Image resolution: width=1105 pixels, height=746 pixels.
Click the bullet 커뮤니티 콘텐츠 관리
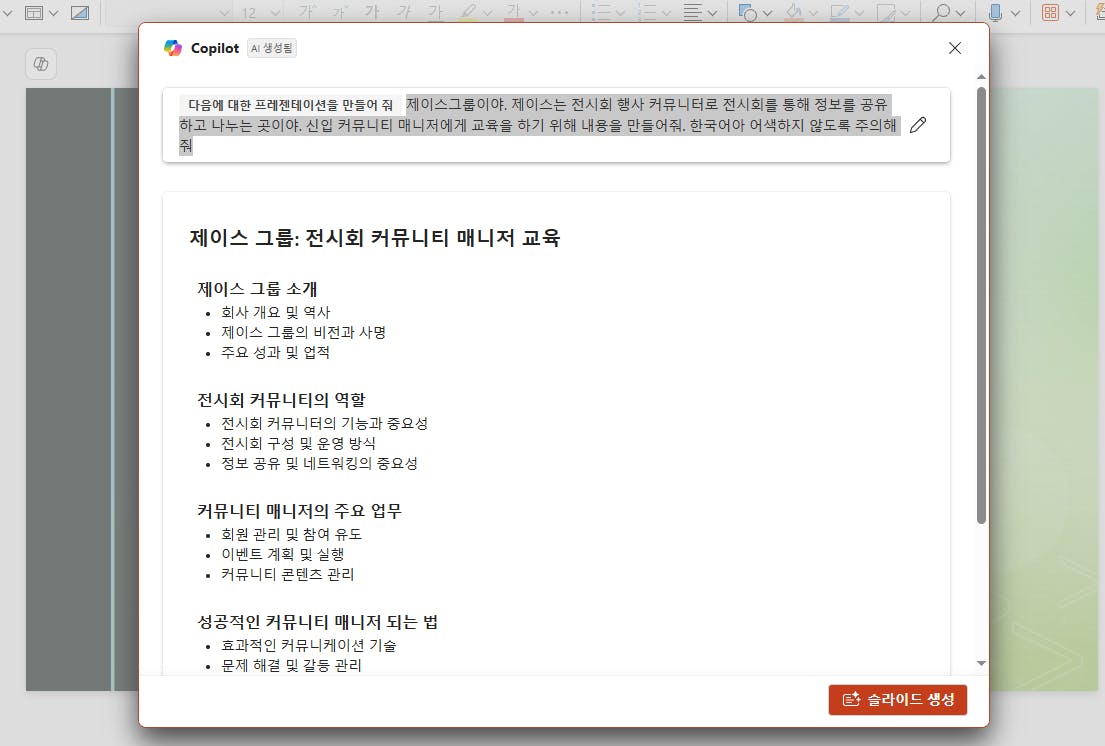(x=288, y=574)
